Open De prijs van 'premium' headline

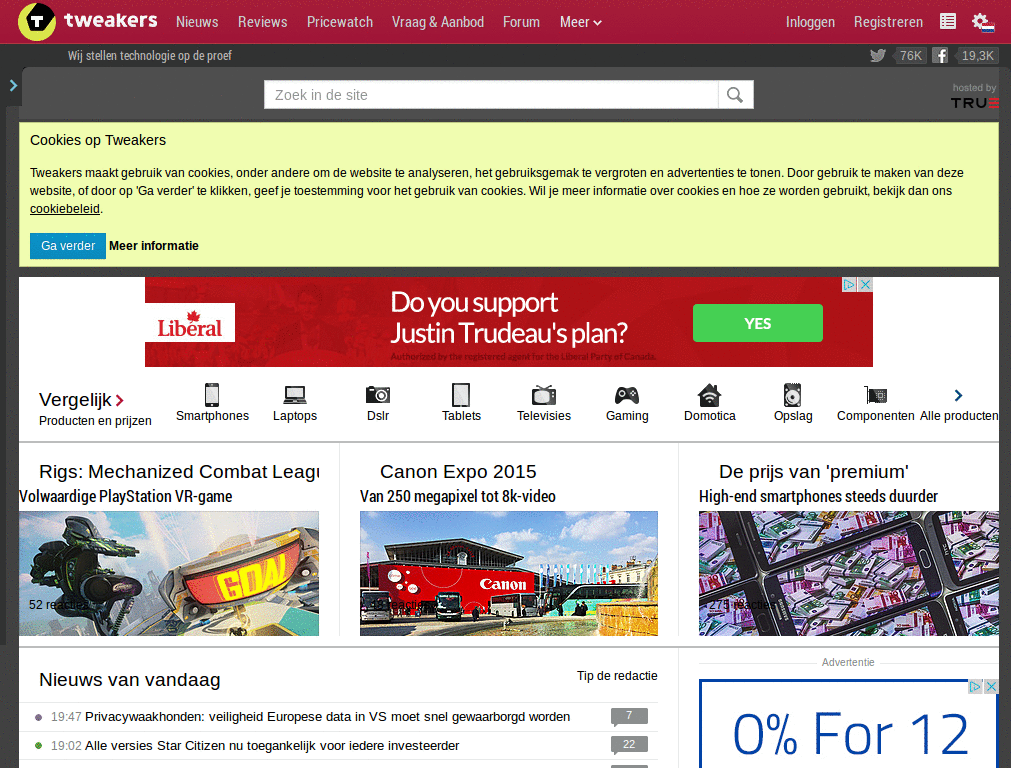point(814,472)
